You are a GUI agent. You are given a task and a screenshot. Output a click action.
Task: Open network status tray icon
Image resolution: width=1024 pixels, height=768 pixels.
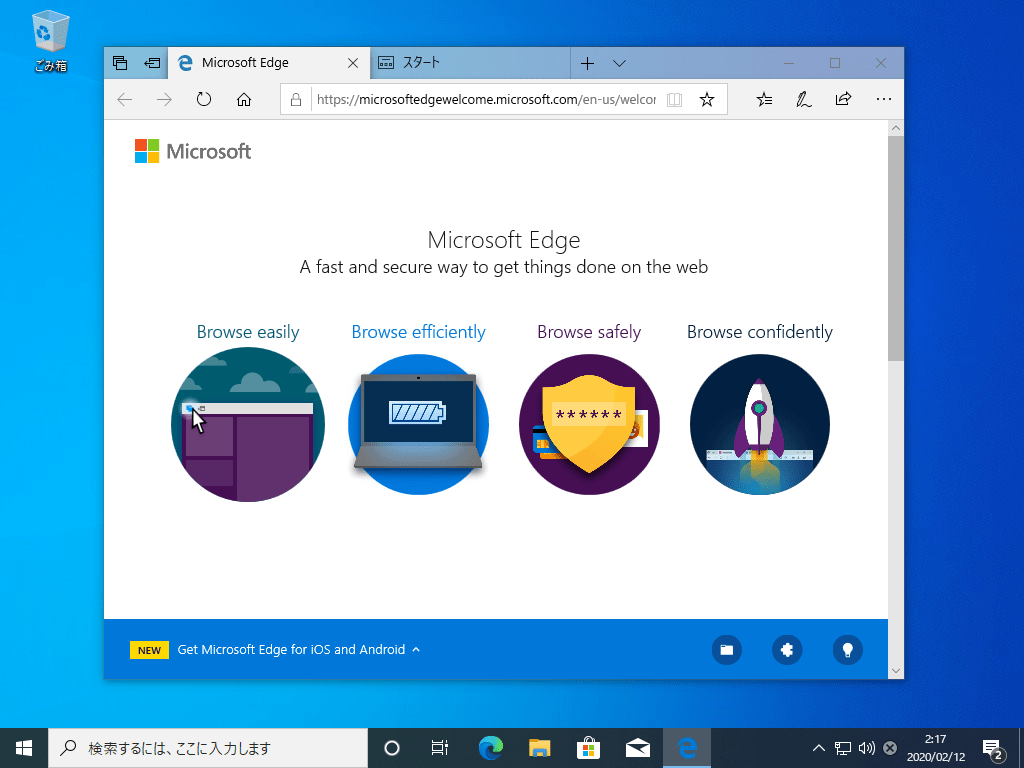point(843,748)
